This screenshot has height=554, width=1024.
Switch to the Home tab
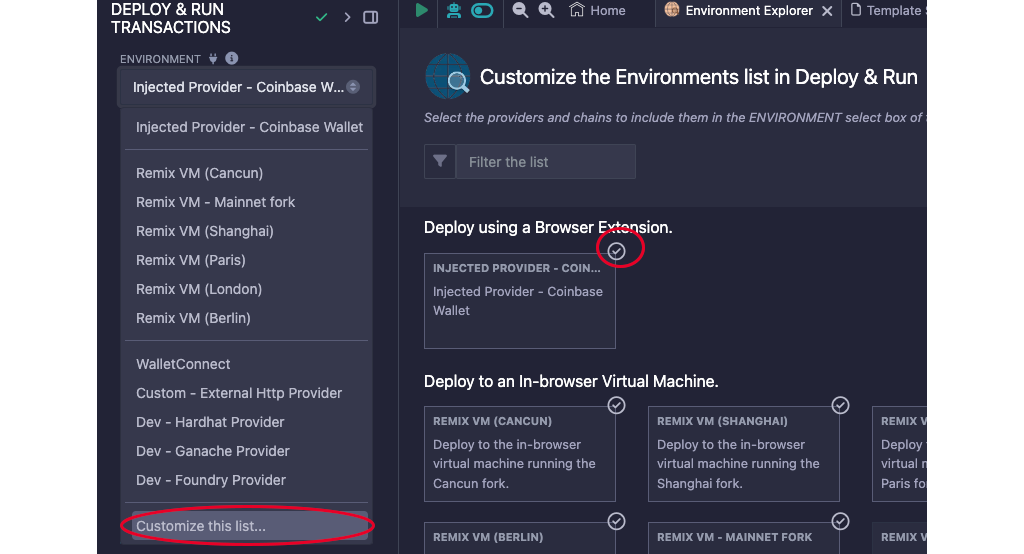tap(598, 10)
